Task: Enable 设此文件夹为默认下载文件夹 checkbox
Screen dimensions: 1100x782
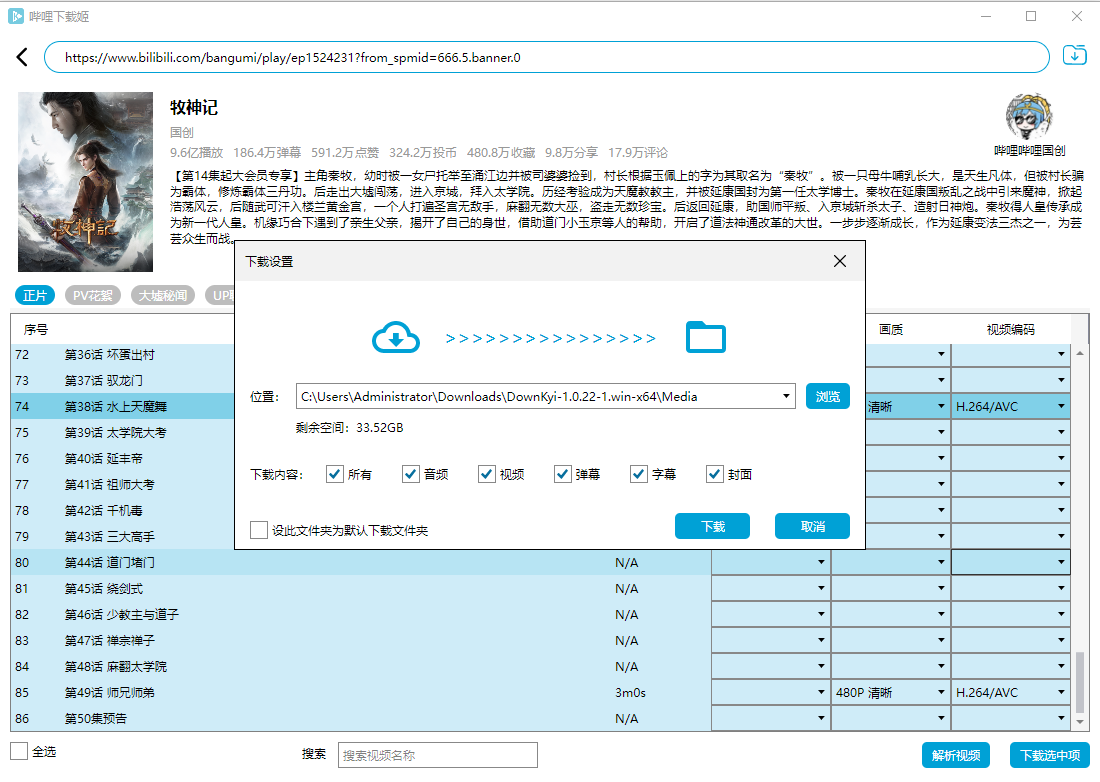Action: [x=259, y=530]
